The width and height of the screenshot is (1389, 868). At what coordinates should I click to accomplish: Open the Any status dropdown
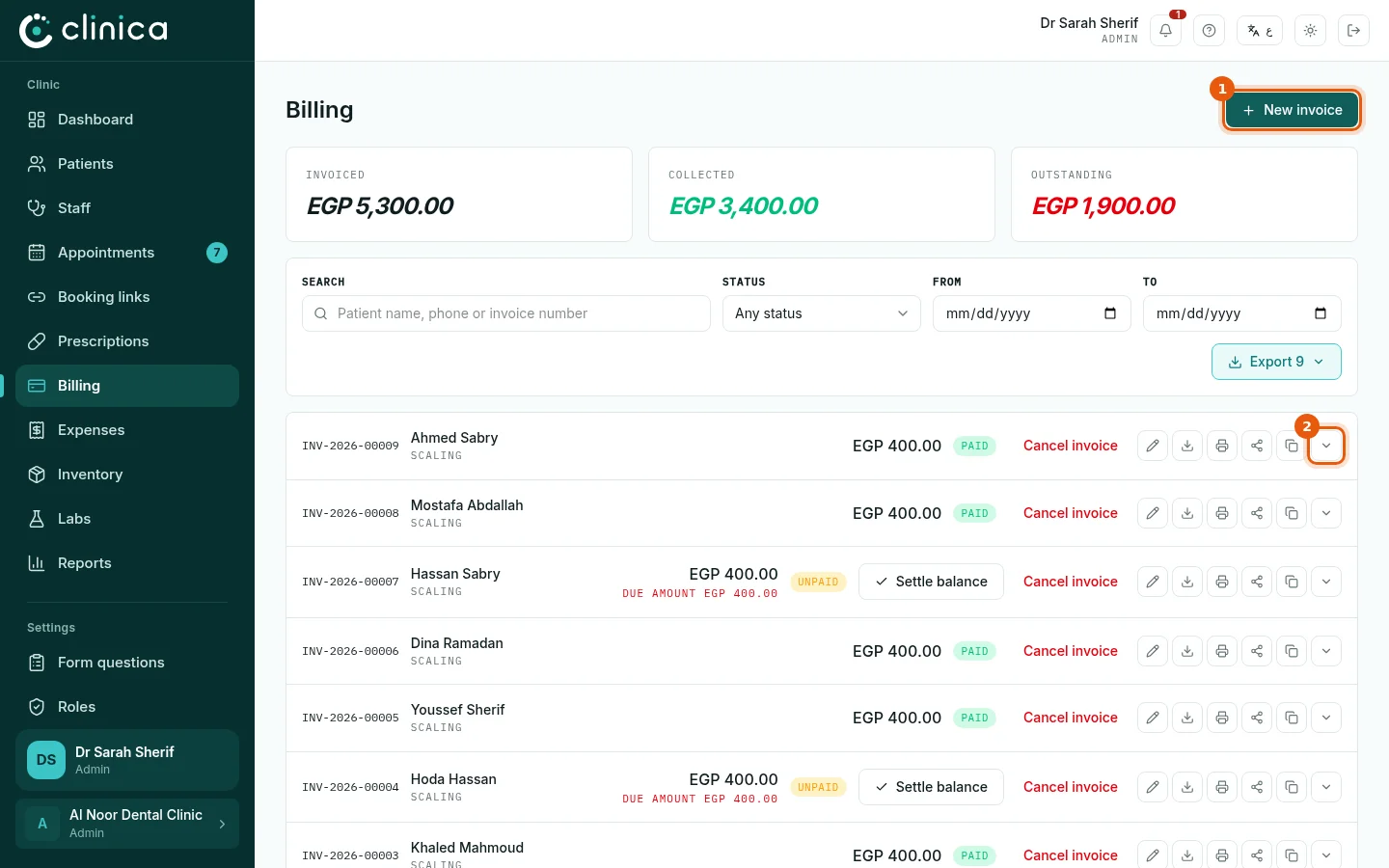coord(822,313)
